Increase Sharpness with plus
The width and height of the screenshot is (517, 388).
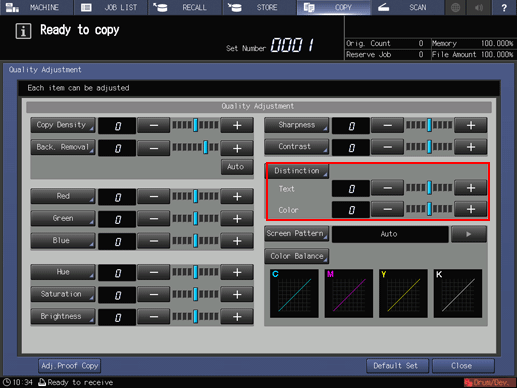click(x=471, y=125)
